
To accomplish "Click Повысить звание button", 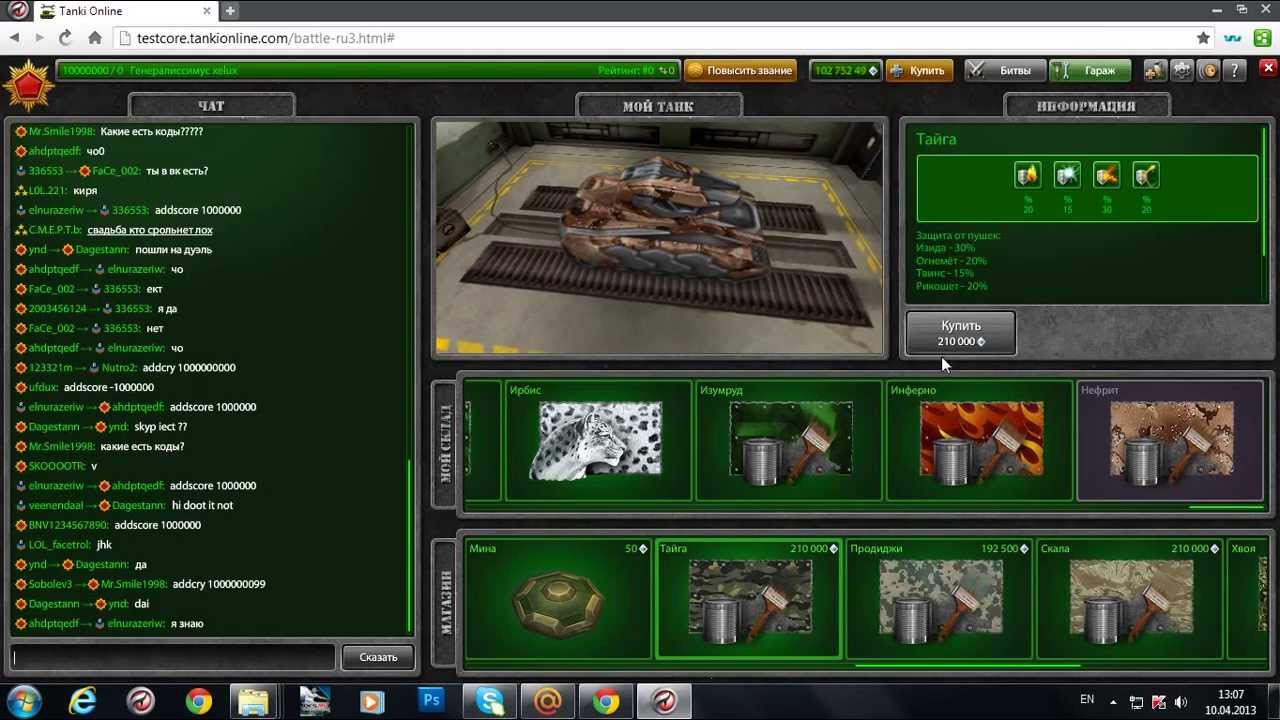I will [x=740, y=70].
